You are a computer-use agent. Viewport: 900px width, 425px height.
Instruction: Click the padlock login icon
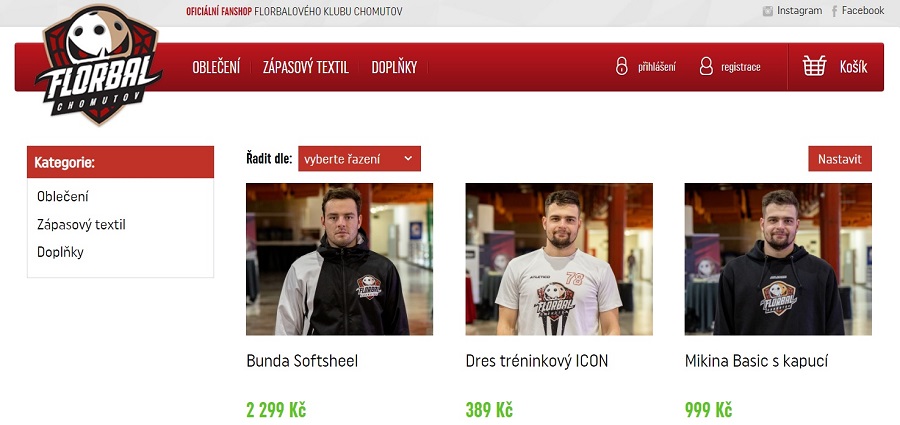pos(622,66)
